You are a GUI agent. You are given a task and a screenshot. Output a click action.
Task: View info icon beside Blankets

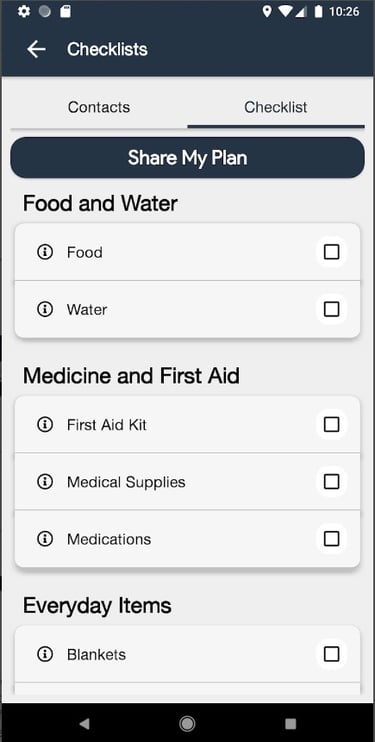tap(45, 654)
